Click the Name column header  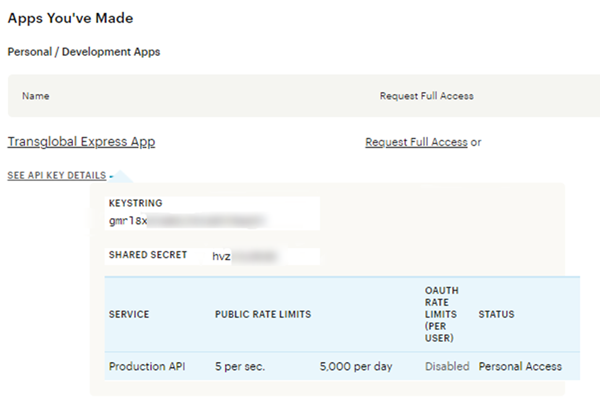click(36, 96)
